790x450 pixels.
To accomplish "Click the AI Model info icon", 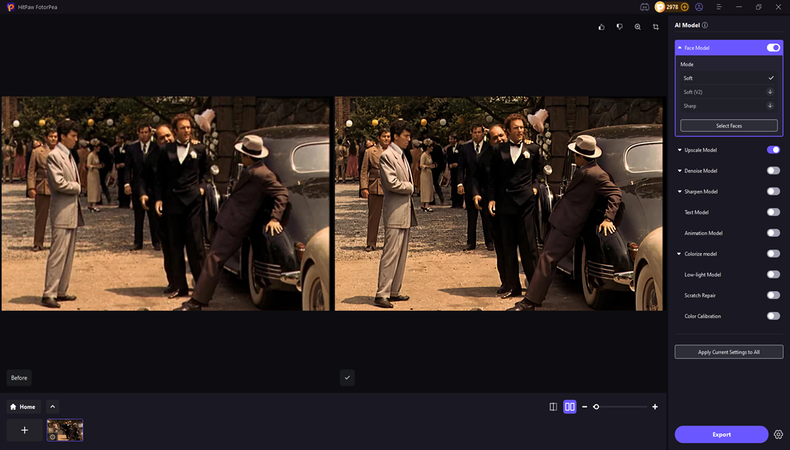I will tap(705, 25).
